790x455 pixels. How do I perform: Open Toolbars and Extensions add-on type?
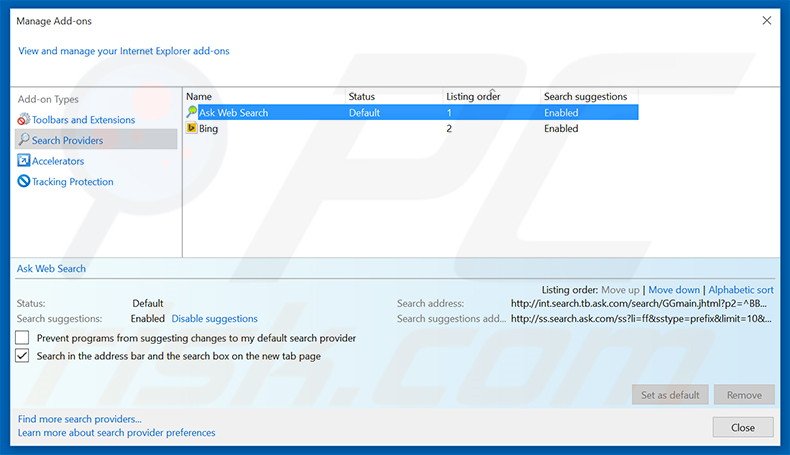point(83,120)
